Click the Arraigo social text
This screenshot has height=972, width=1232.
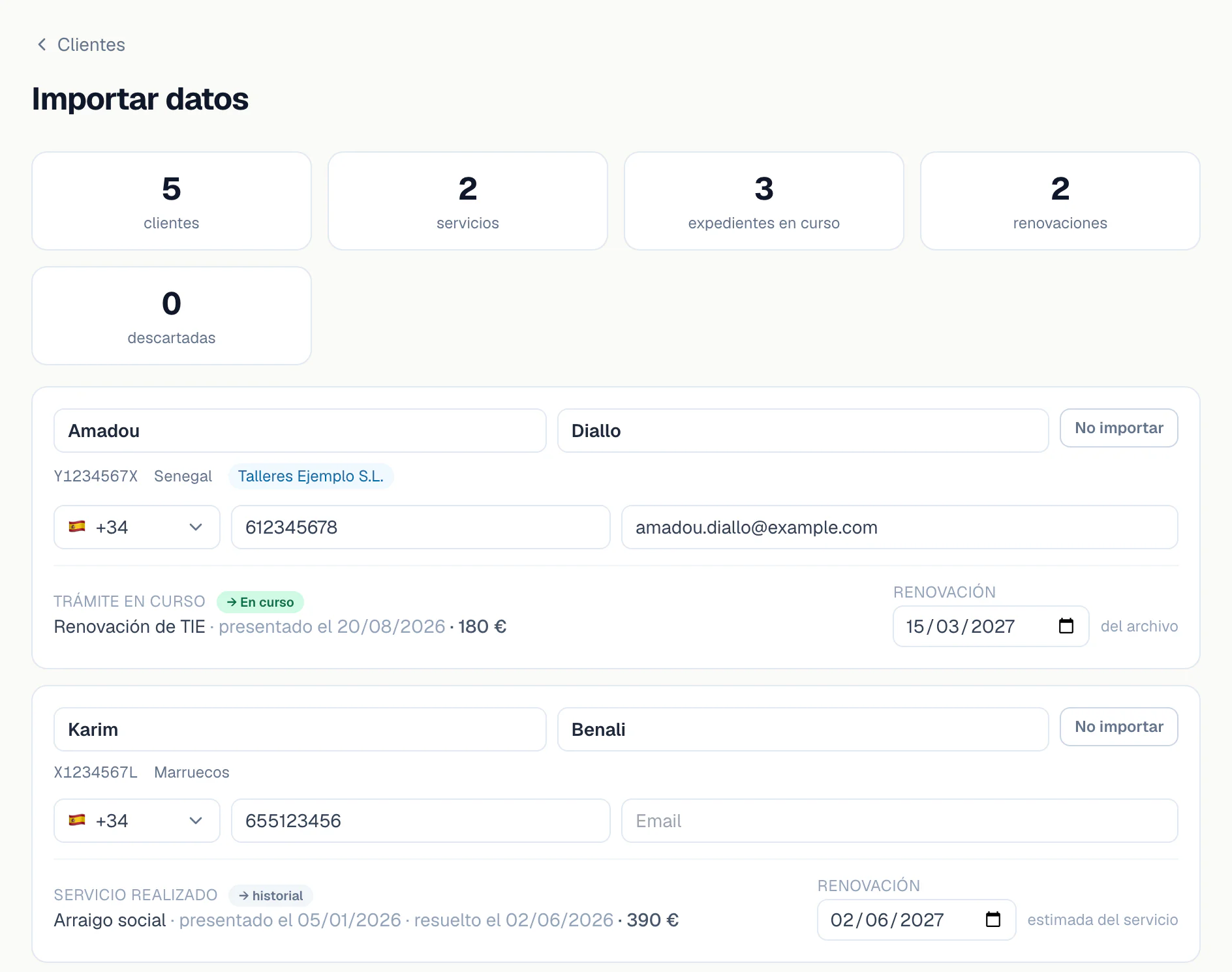click(x=110, y=920)
